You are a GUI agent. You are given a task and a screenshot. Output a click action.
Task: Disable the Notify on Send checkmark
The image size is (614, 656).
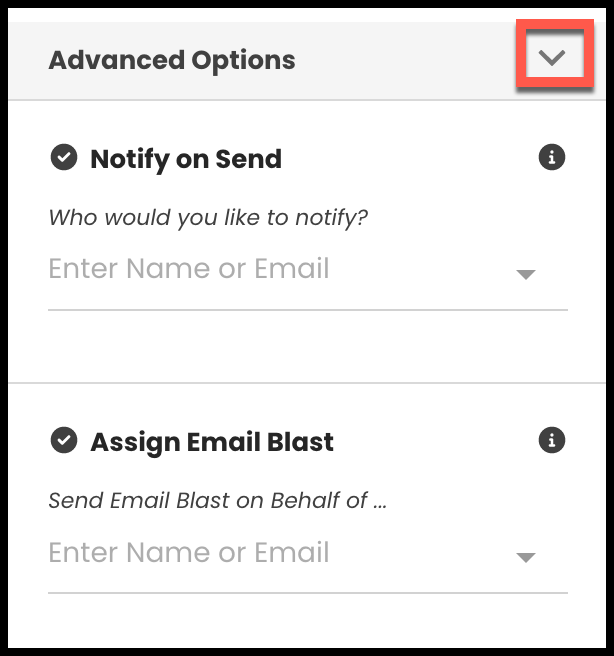point(64,157)
